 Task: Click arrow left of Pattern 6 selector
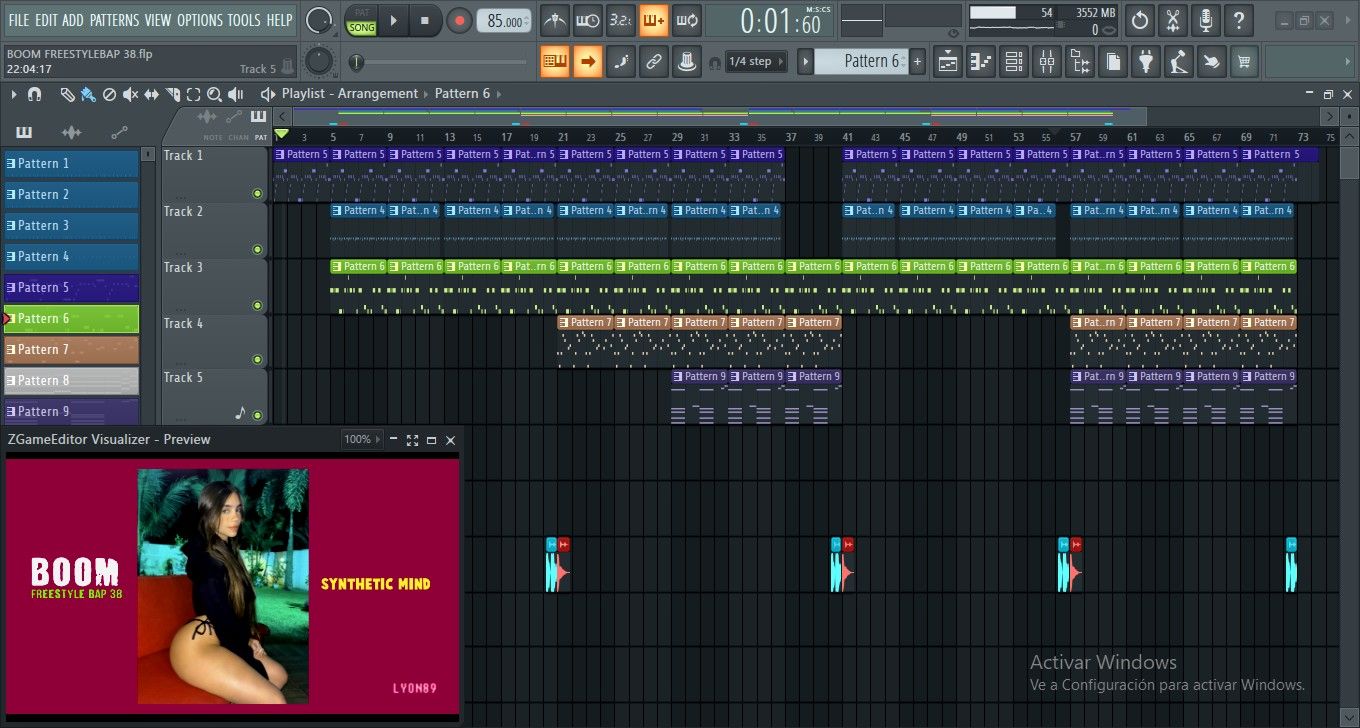tap(805, 61)
